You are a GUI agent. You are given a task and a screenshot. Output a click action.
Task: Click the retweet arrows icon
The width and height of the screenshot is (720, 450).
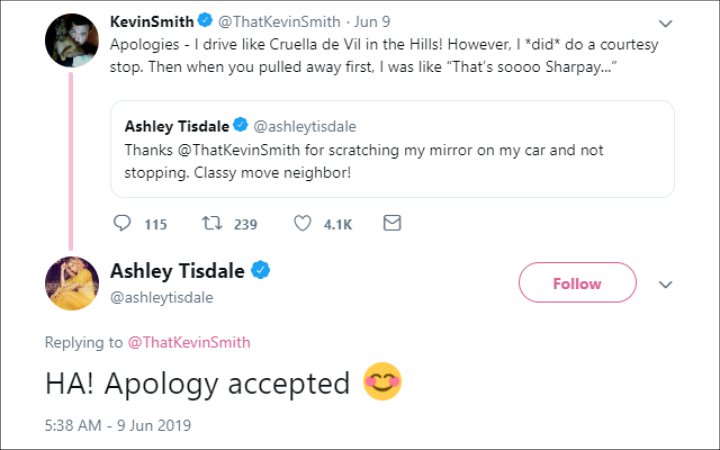pos(212,223)
